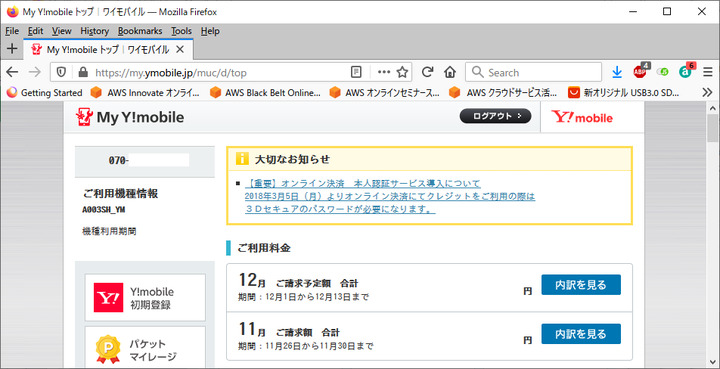The height and width of the screenshot is (369, 720).
Task: Maximize the Firefox window
Action: [667, 11]
